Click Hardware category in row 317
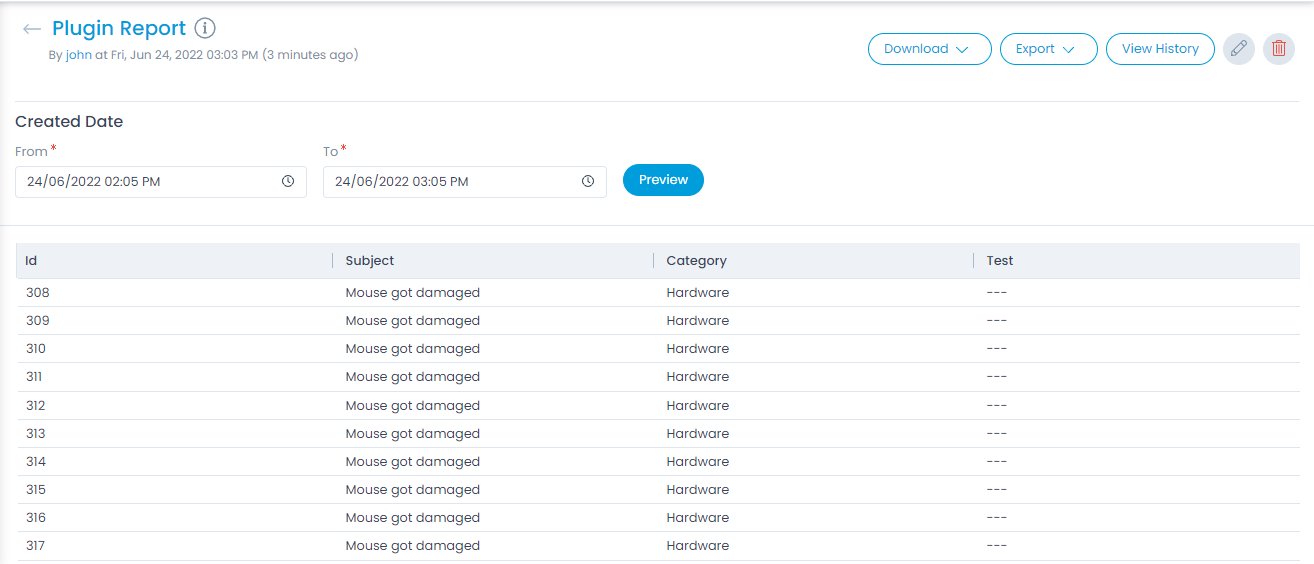1314x564 pixels. (x=698, y=546)
